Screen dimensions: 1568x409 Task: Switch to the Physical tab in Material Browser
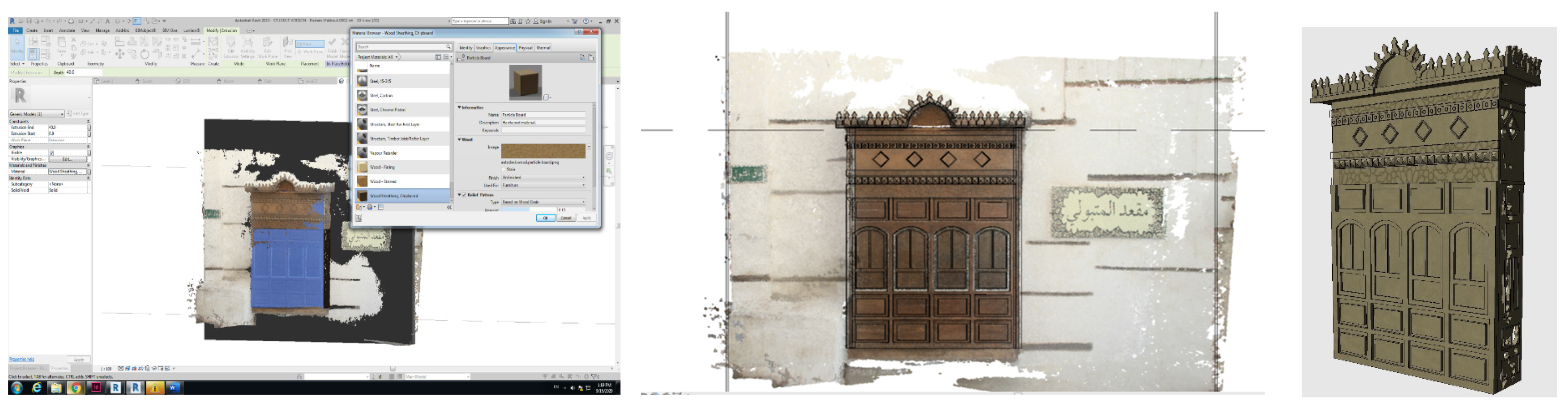[525, 47]
